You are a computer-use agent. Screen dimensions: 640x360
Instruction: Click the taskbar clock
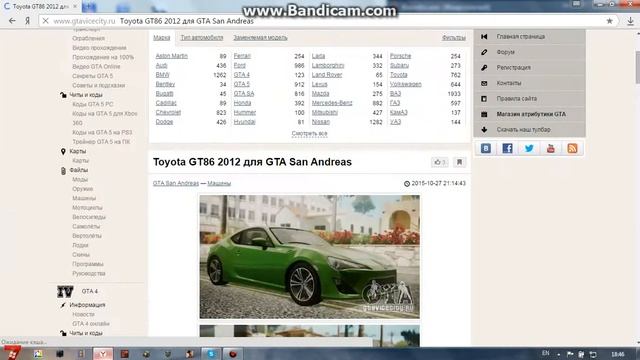tap(618, 354)
